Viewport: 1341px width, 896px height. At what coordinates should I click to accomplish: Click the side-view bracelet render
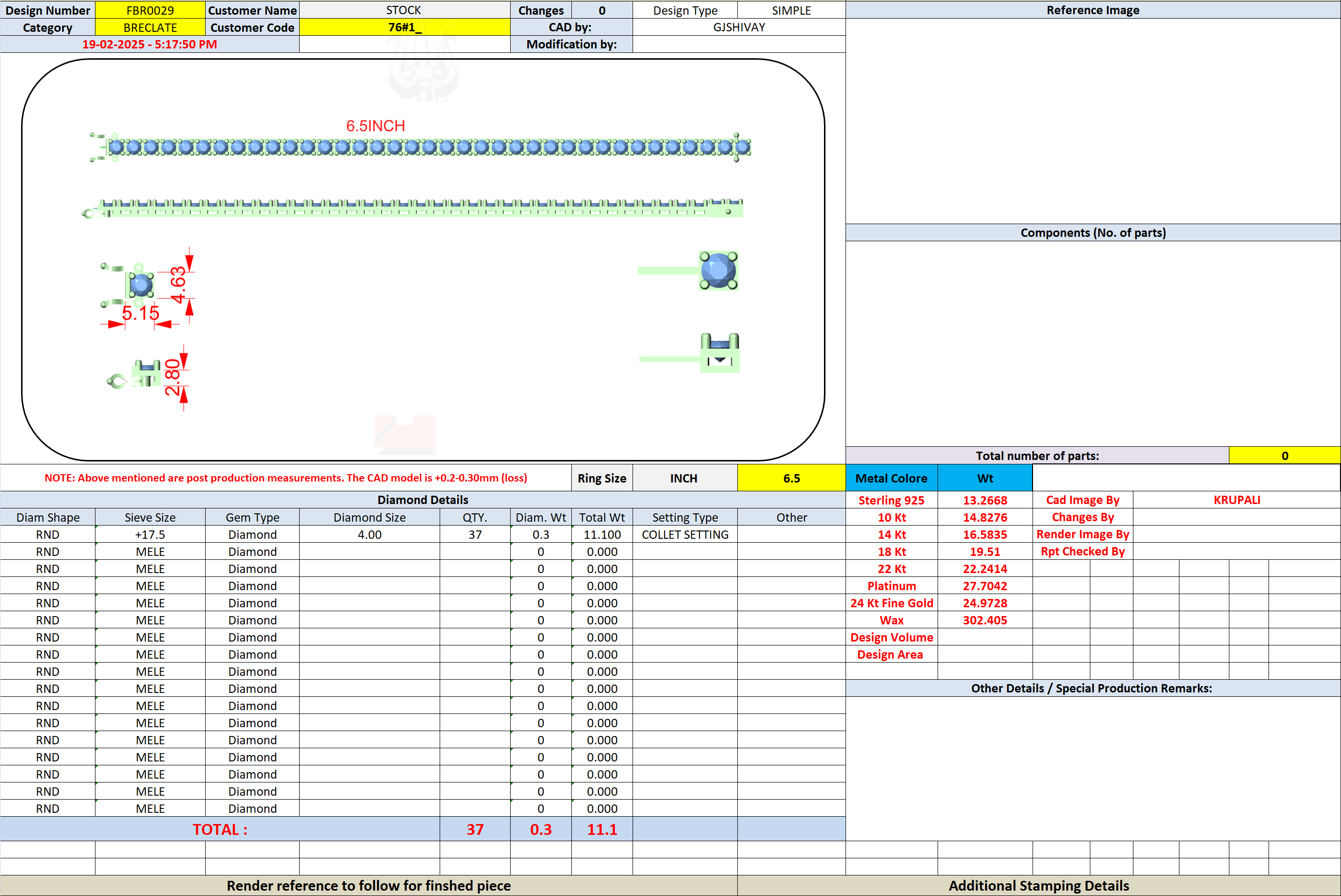[413, 208]
